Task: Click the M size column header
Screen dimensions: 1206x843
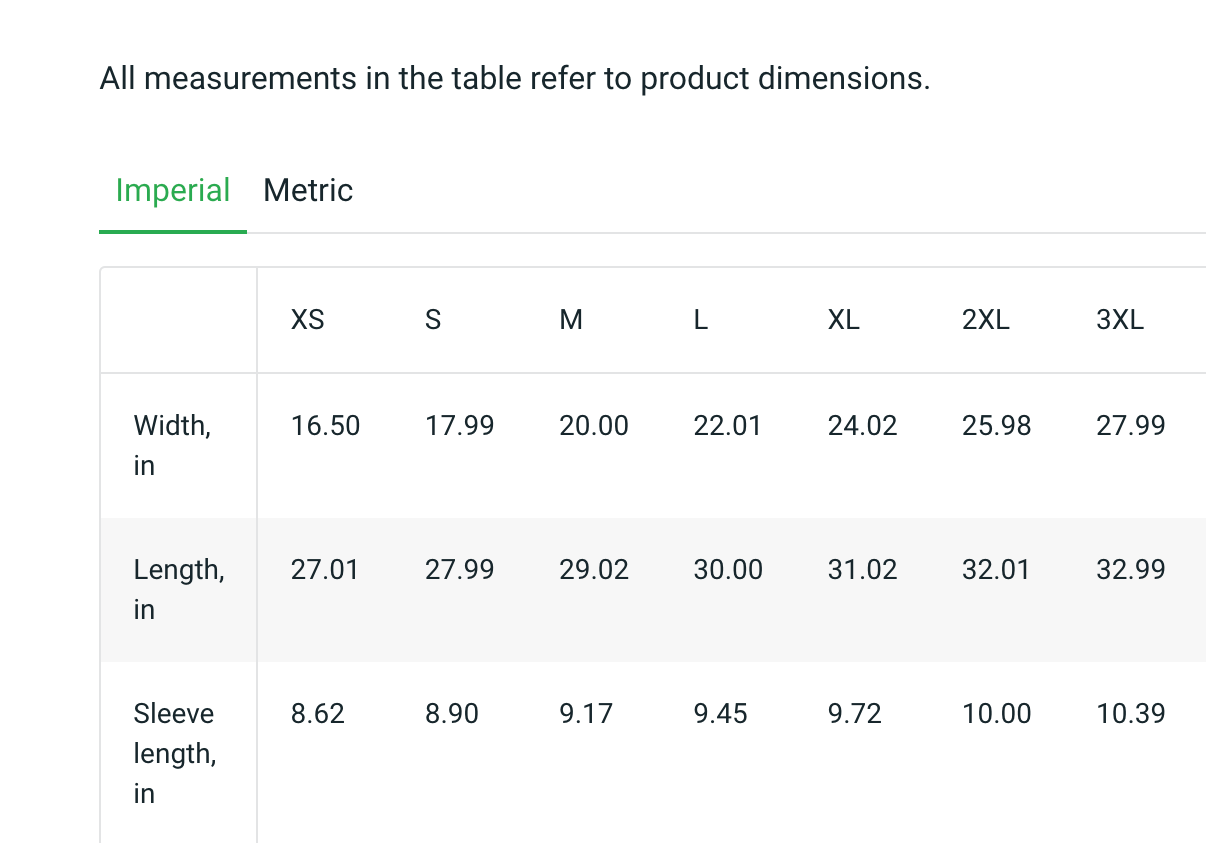Action: tap(571, 320)
